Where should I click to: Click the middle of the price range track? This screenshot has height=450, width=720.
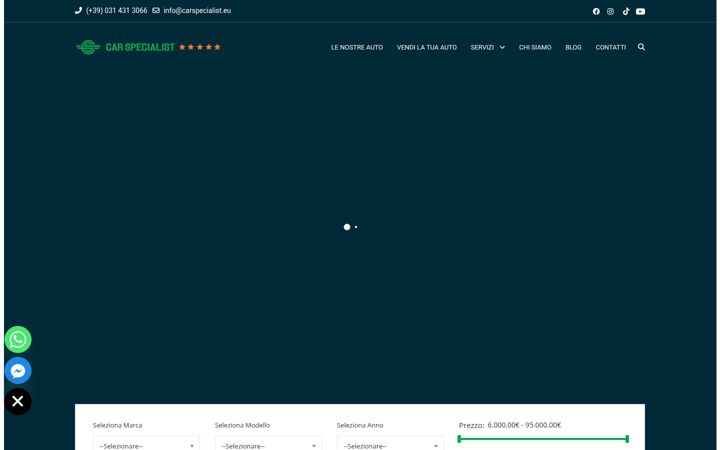coord(543,439)
